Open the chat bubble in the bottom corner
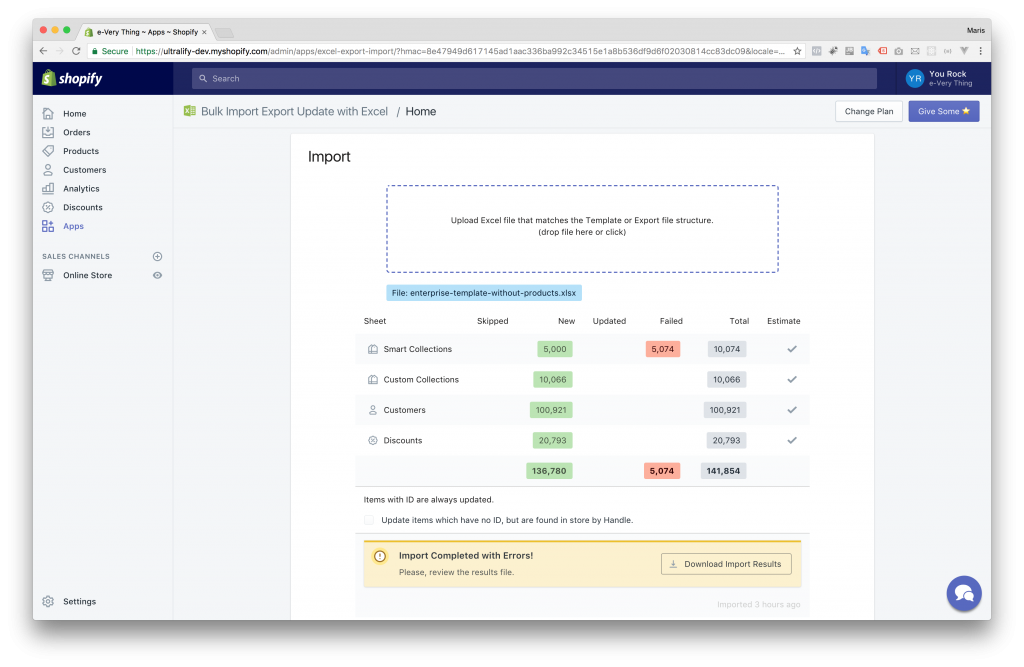This screenshot has height=667, width=1024. (963, 593)
